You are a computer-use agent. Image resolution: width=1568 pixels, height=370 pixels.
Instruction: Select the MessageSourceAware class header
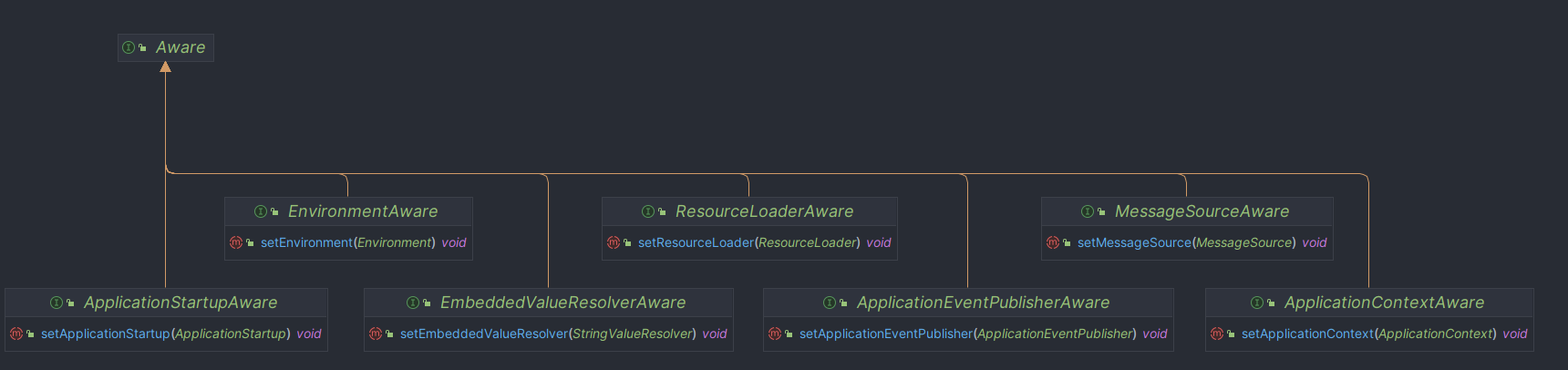pyautogui.click(x=1187, y=211)
